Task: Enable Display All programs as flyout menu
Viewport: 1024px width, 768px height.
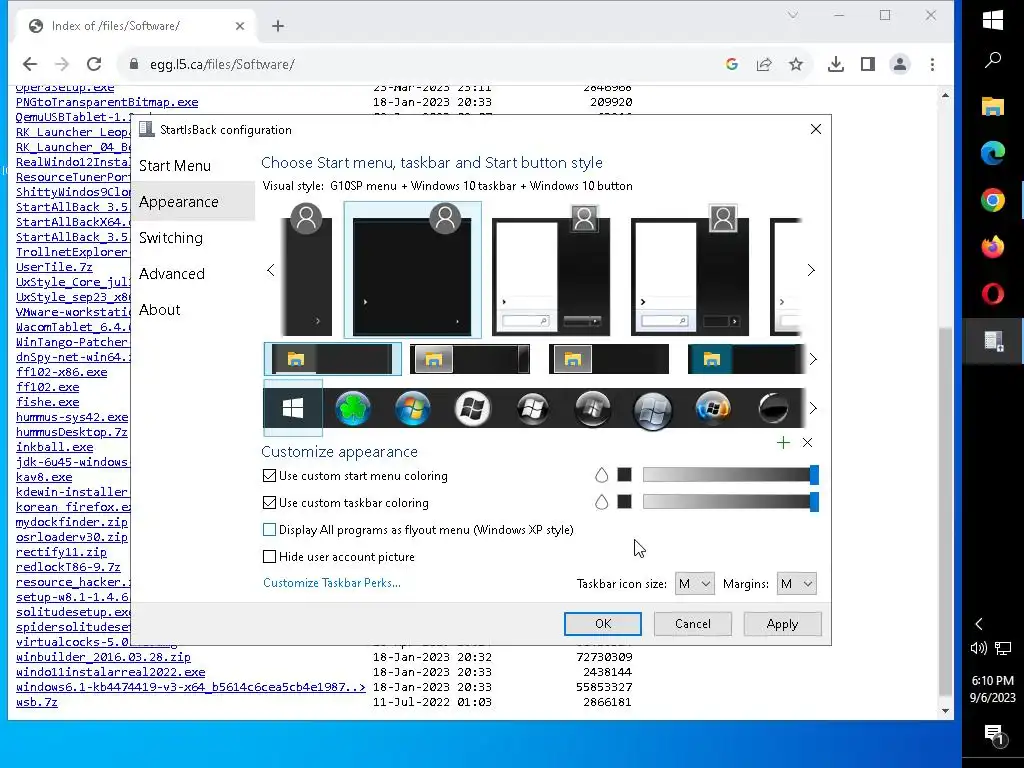Action: [269, 530]
